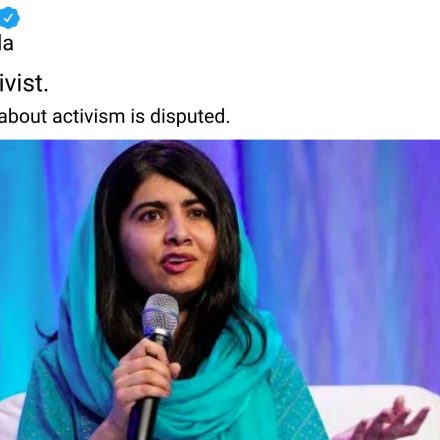Open the profile via the name ending "la"
This screenshot has height=440, width=440.
(6, 44)
